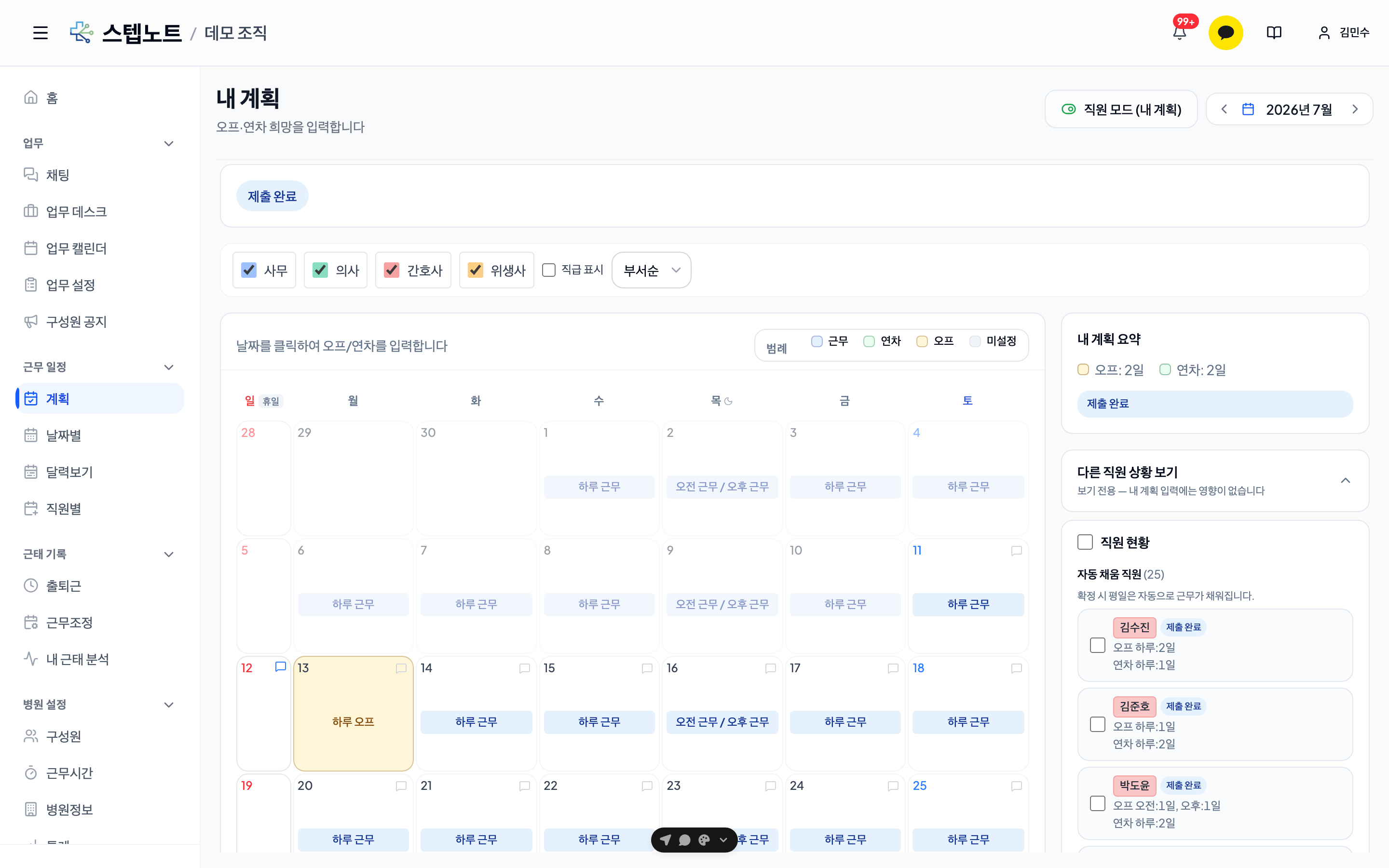Viewport: 1389px width, 868px height.
Task: Collapse the 병원 설정 sidebar section
Action: click(x=169, y=705)
